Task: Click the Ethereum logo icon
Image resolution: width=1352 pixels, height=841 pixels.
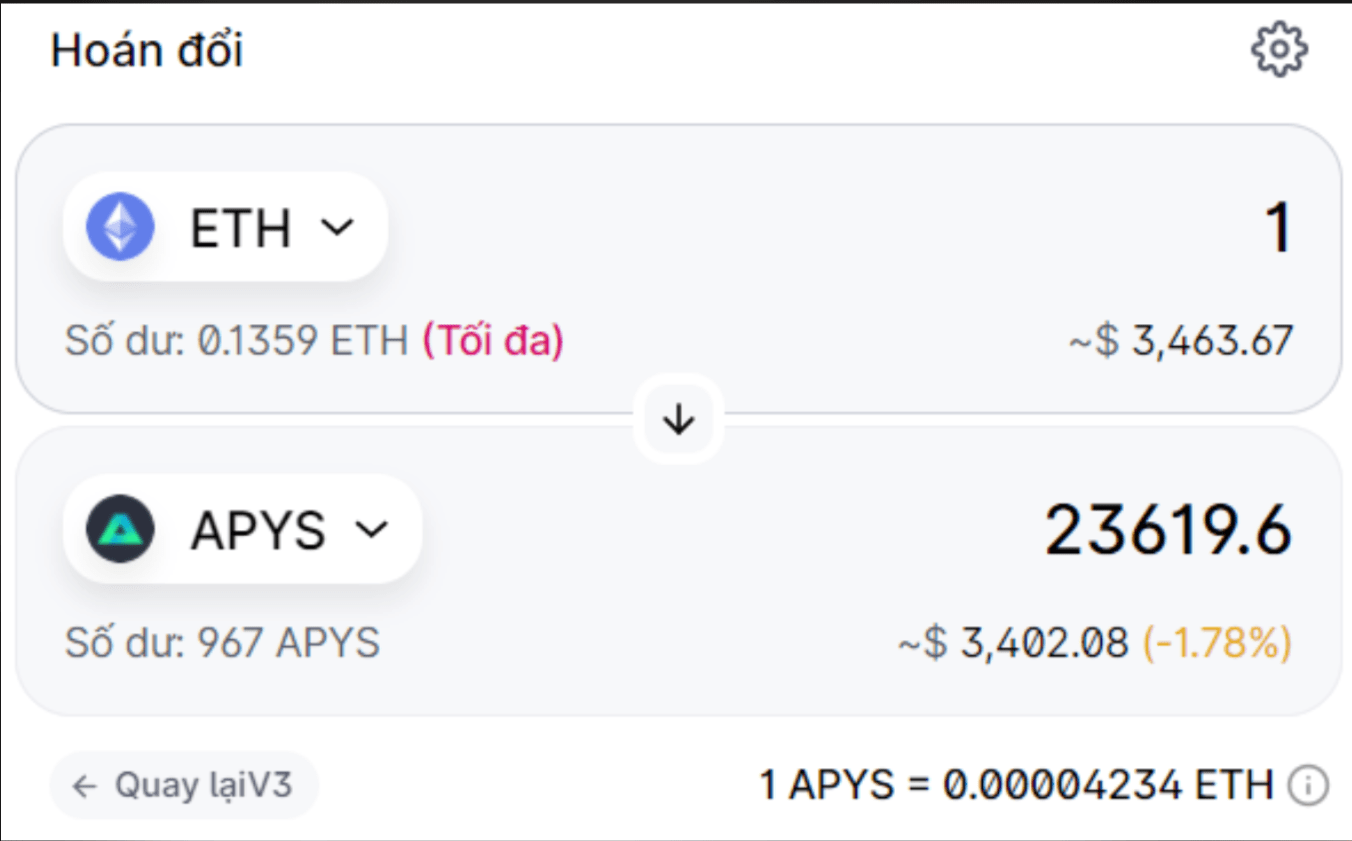Action: coord(119,226)
